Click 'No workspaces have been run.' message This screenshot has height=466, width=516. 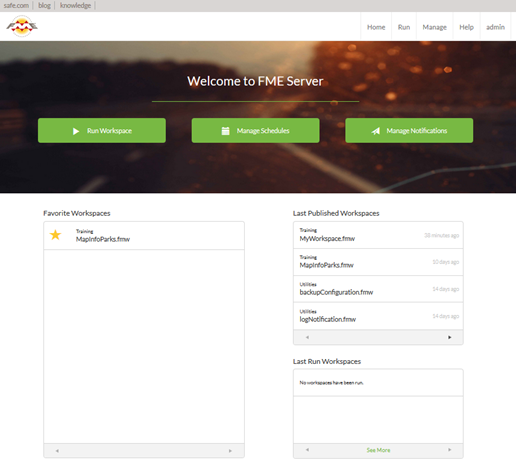[x=331, y=383]
